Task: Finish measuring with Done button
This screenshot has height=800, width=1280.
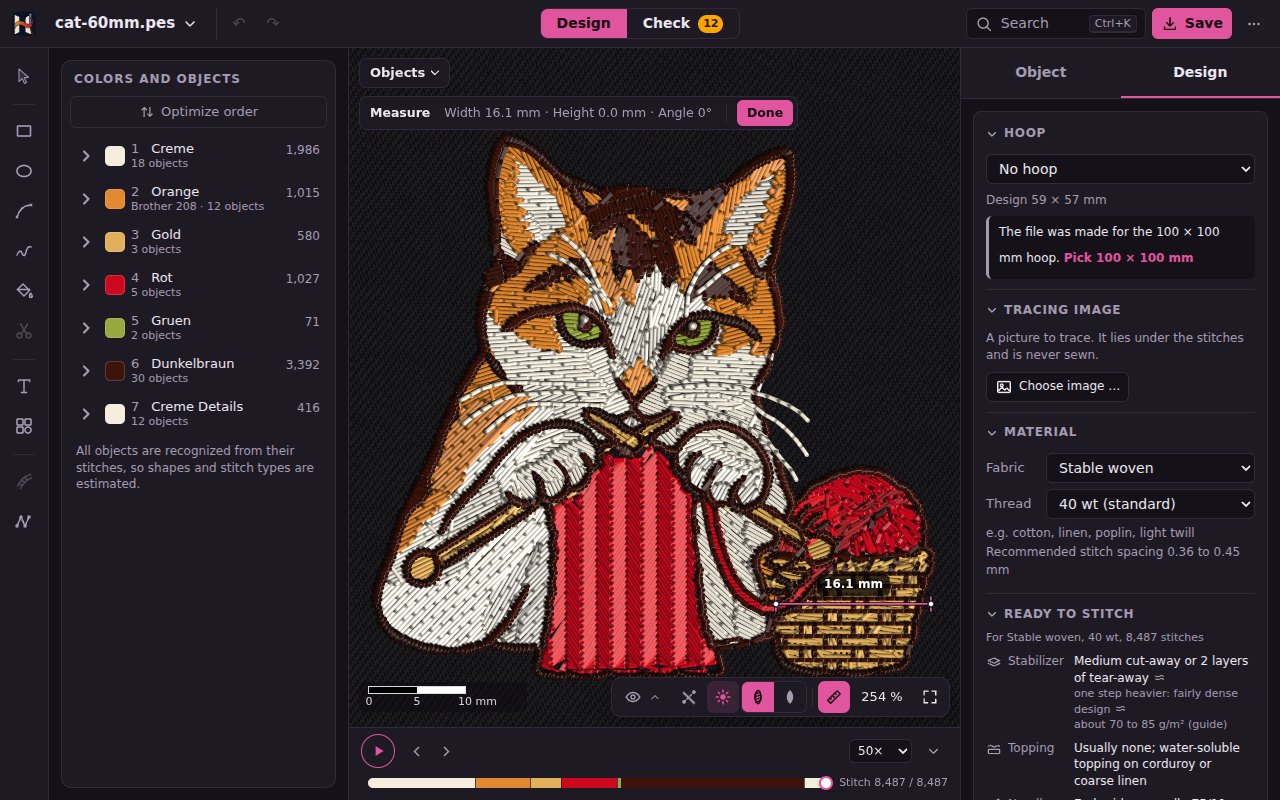Action: click(x=765, y=113)
